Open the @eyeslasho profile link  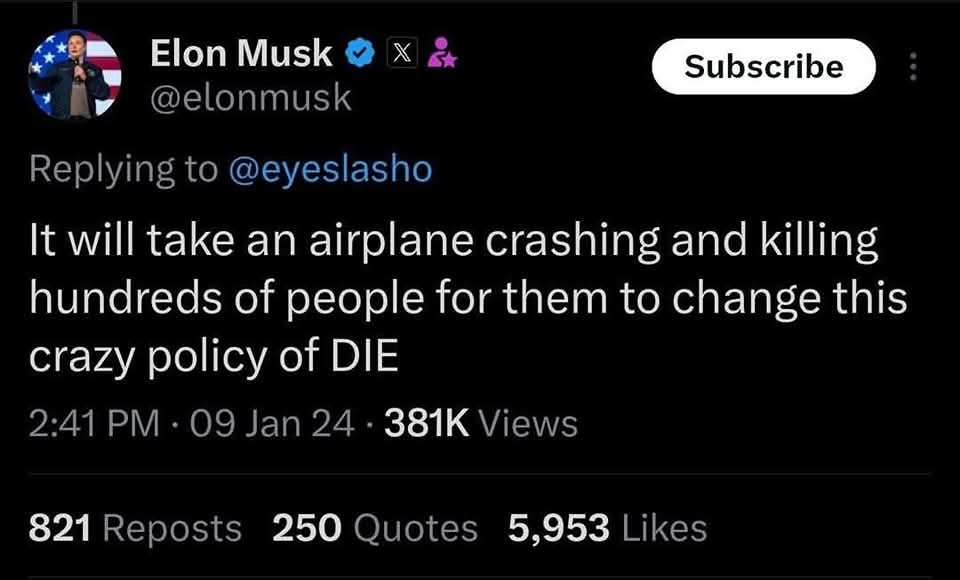click(331, 169)
